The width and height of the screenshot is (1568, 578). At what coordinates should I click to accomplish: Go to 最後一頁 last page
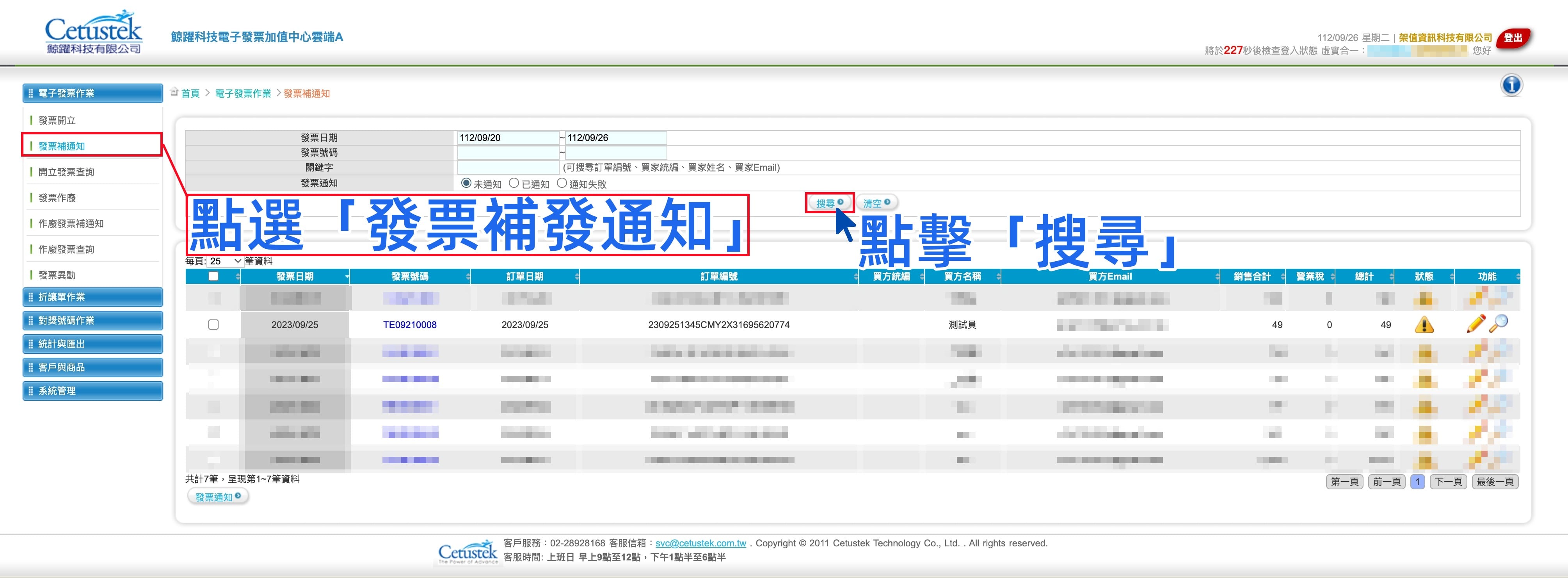(x=1495, y=482)
